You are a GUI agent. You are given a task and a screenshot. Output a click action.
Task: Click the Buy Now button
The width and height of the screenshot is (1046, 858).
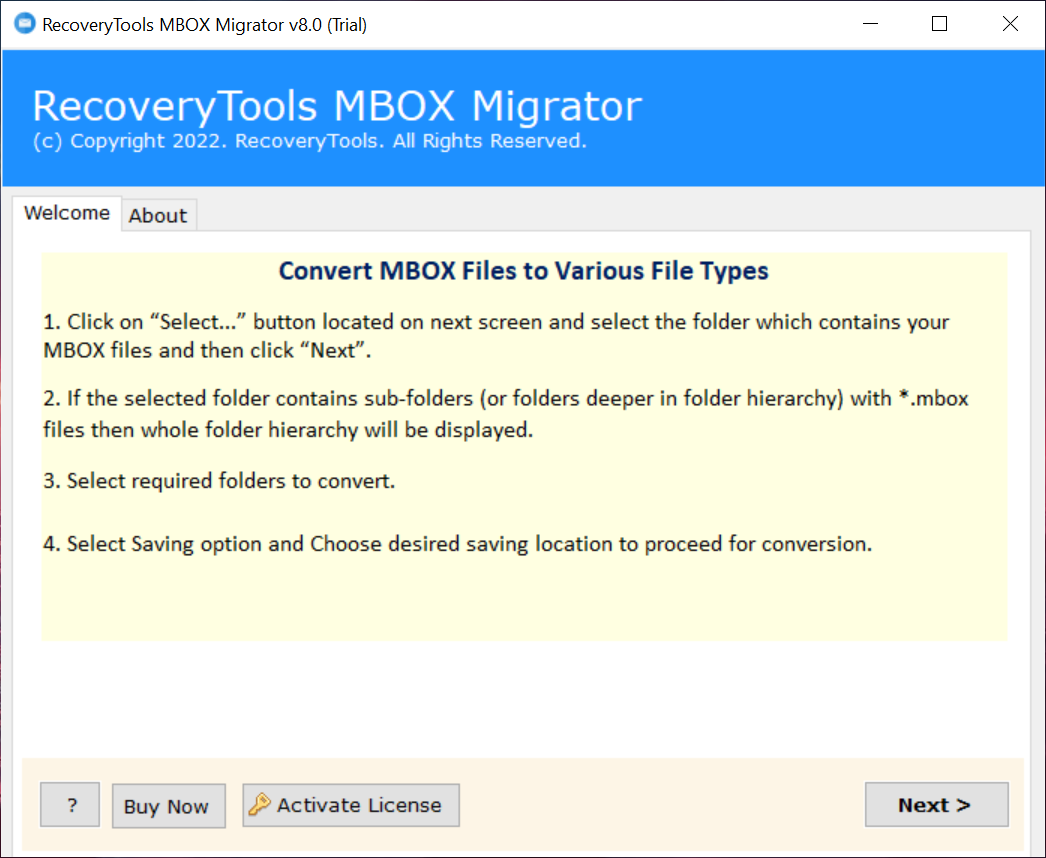pos(169,806)
